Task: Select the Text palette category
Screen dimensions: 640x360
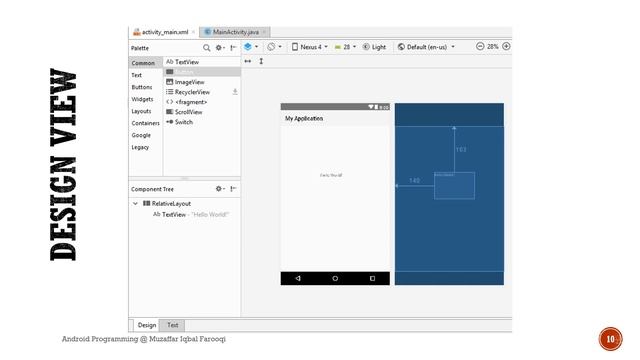Action: [x=136, y=75]
